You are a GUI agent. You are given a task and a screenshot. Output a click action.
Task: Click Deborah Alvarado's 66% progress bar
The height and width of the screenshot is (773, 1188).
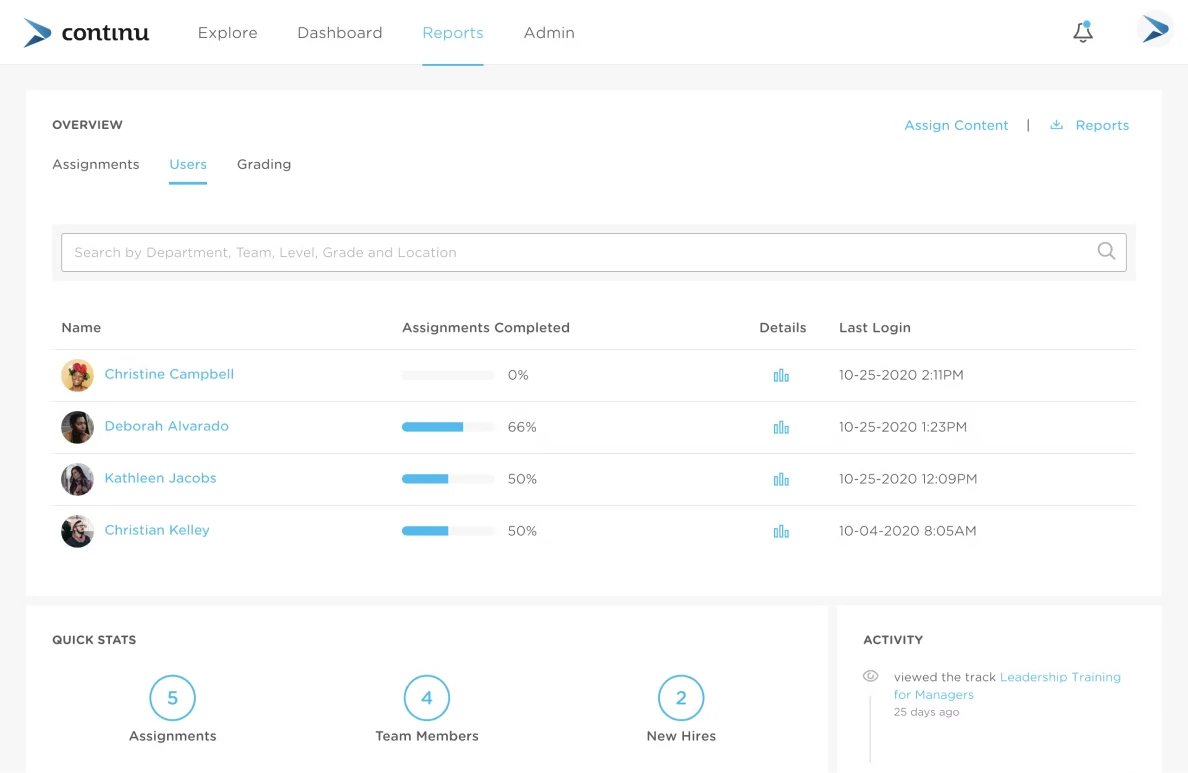pyautogui.click(x=448, y=427)
